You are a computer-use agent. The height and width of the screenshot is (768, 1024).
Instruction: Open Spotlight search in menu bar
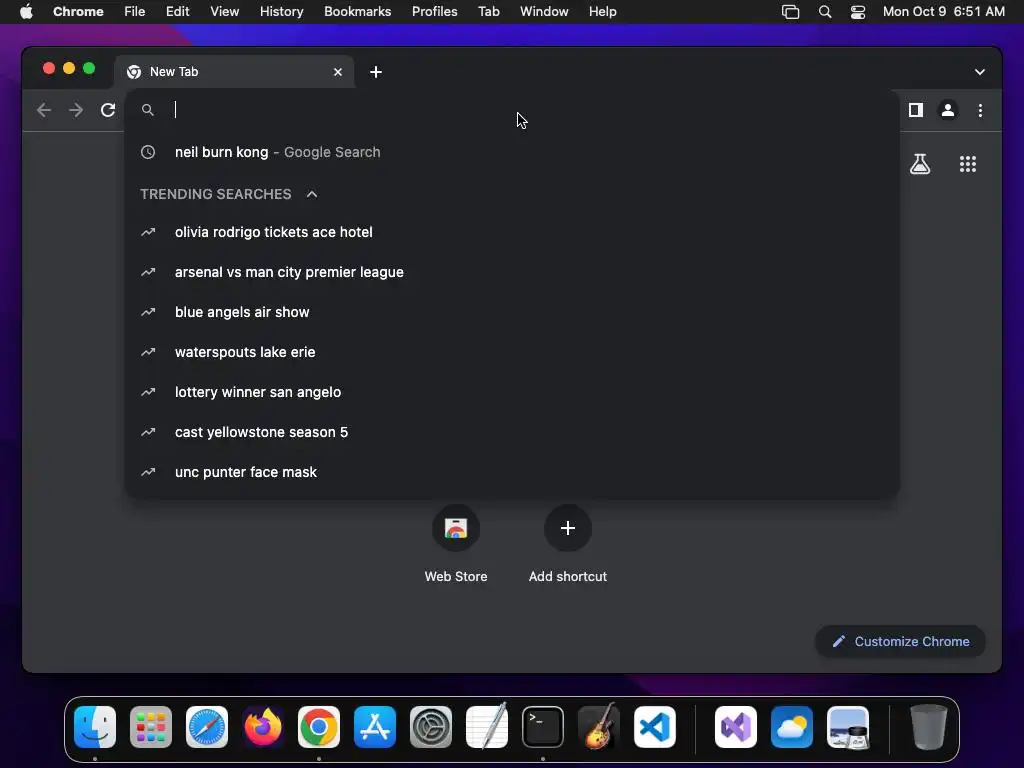[825, 12]
